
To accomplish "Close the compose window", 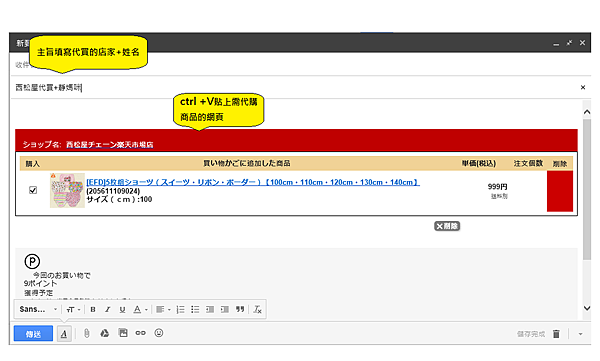I will click(x=582, y=43).
